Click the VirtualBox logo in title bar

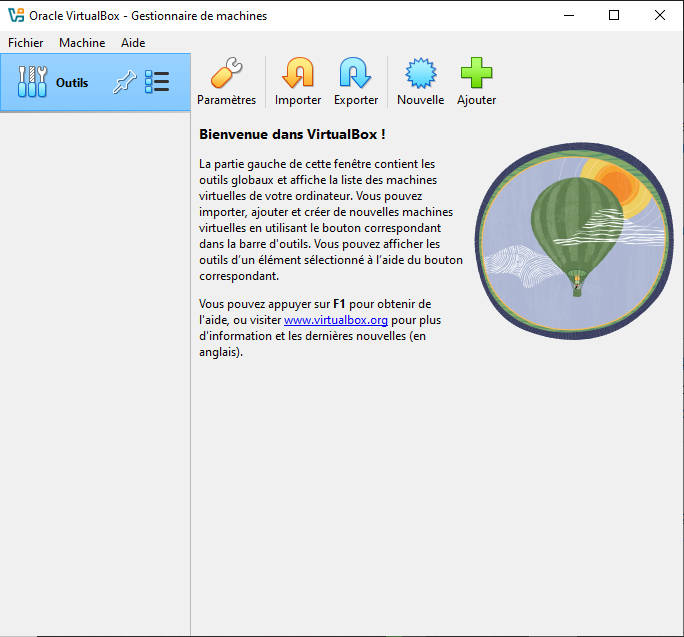[16, 15]
